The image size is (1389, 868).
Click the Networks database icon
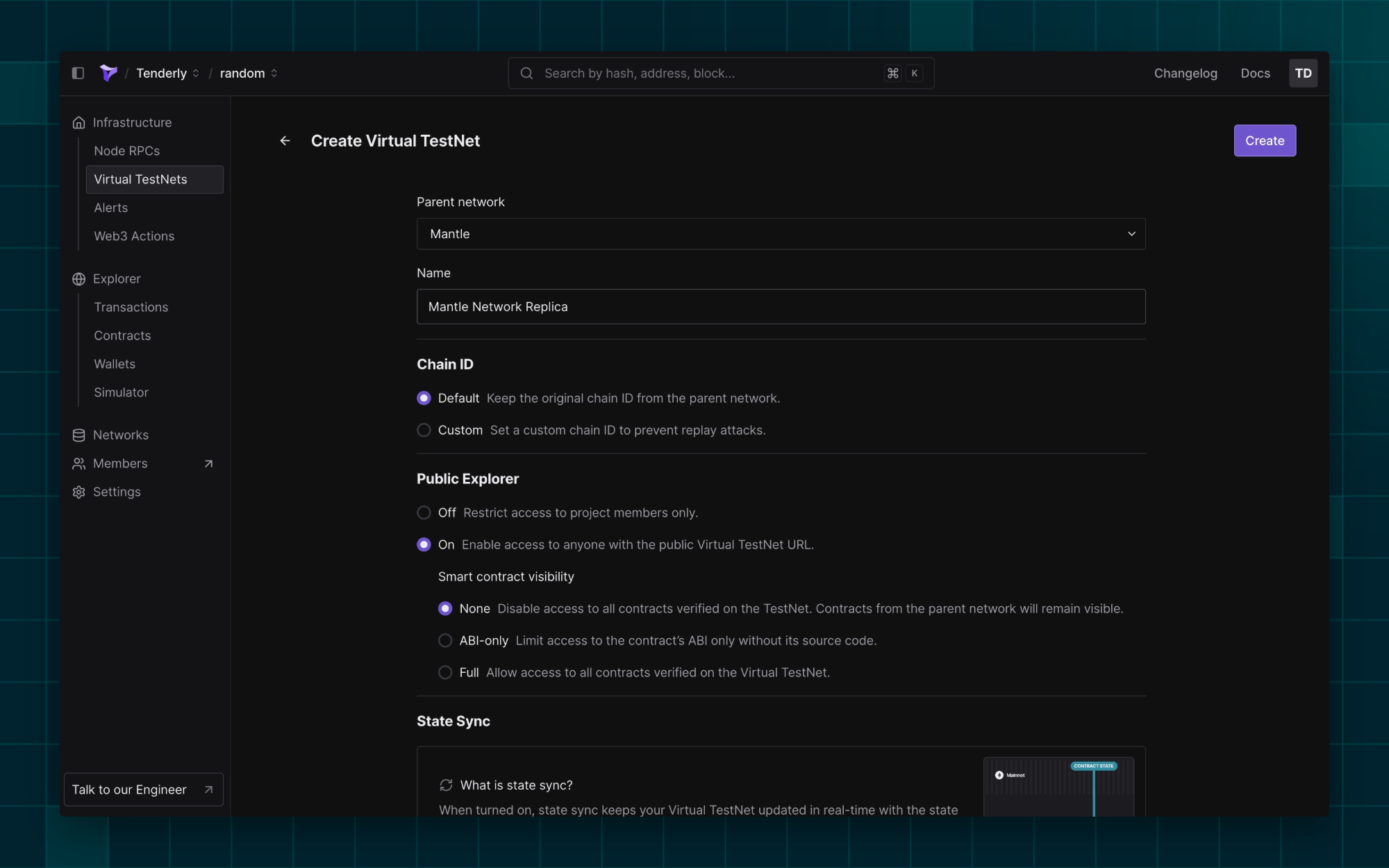79,435
